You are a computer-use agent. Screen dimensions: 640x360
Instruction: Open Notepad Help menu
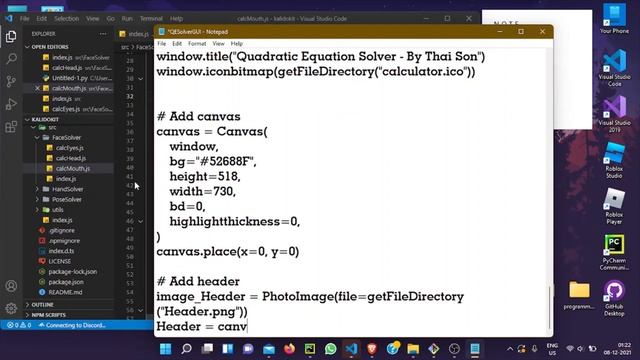point(237,44)
